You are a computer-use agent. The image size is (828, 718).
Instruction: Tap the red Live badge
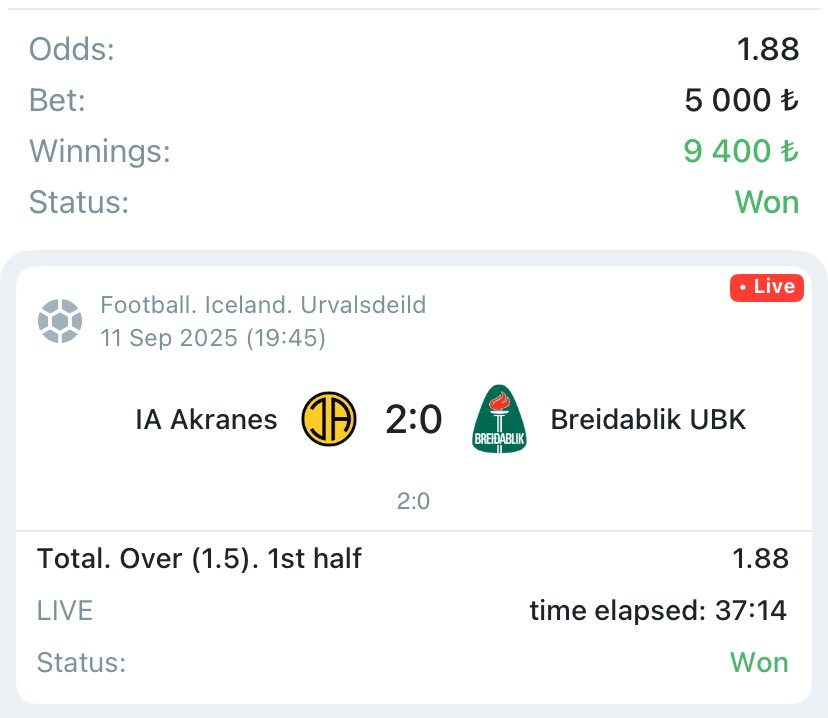766,288
